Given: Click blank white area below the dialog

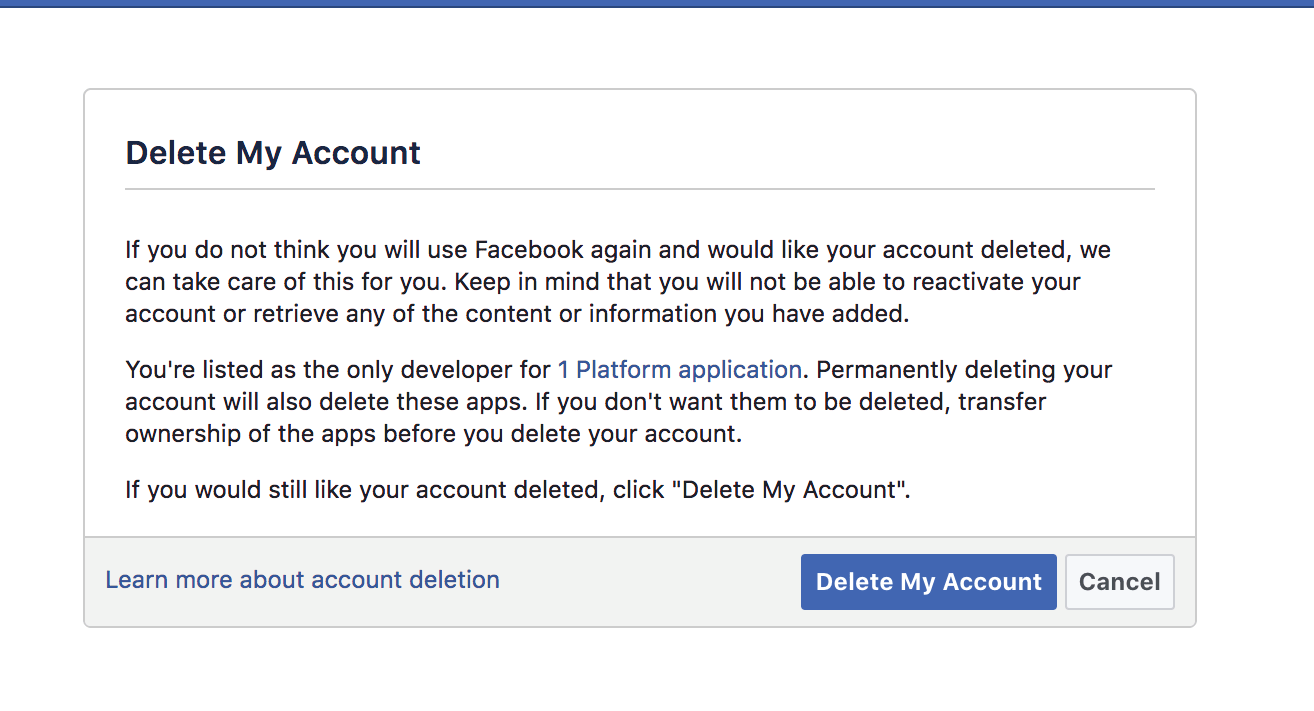Looking at the screenshot, I should [640, 670].
